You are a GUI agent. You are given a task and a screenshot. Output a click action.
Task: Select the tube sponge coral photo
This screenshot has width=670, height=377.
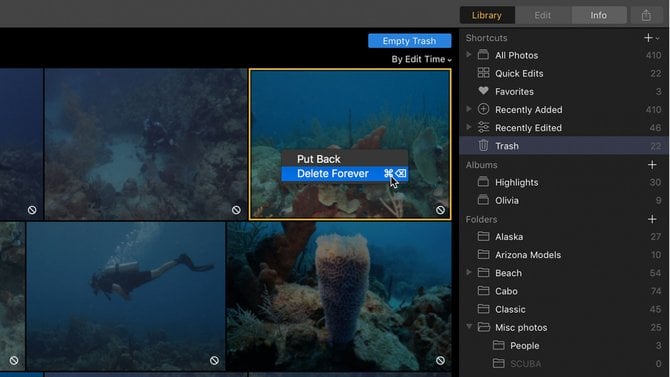tap(339, 296)
